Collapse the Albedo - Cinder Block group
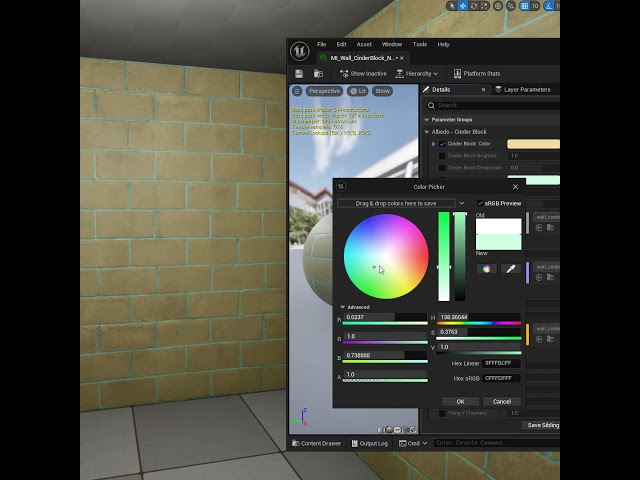Viewport: 640px width, 480px height. tap(427, 132)
